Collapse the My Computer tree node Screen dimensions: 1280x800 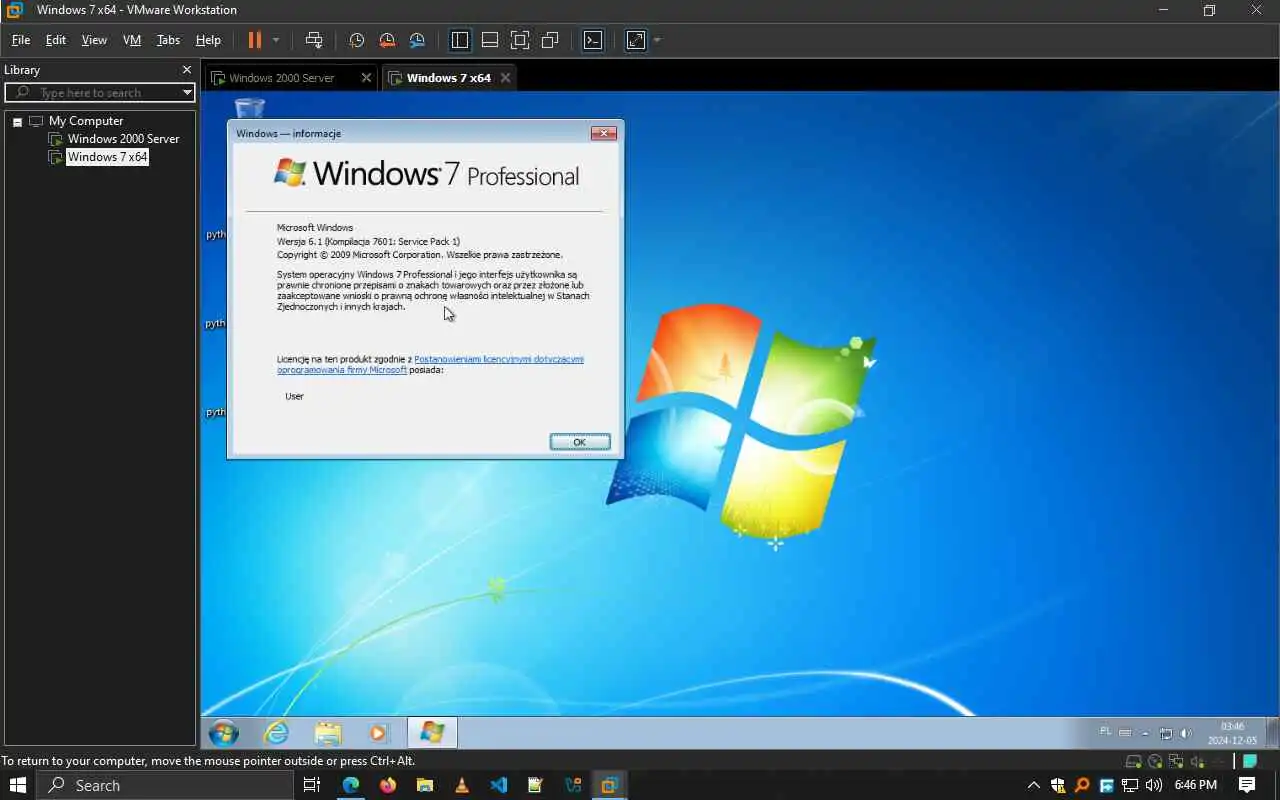click(x=17, y=121)
